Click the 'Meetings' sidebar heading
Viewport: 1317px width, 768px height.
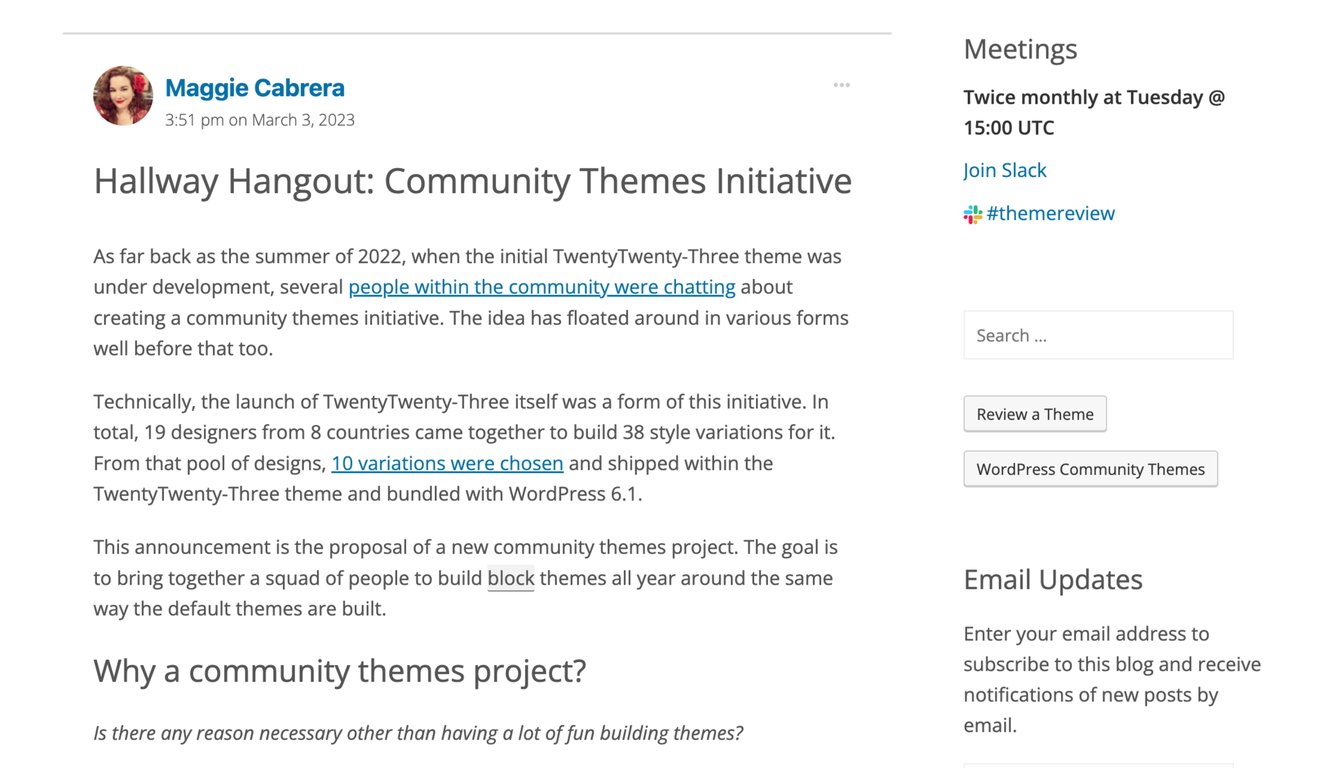coord(1019,48)
